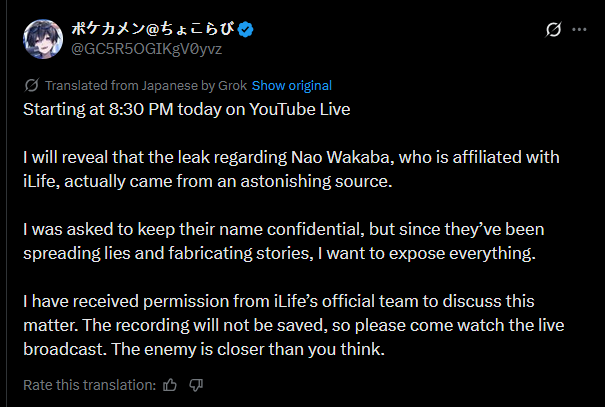Image resolution: width=605 pixels, height=407 pixels.
Task: Click the 'Rate this translation:' label
Action: point(89,384)
